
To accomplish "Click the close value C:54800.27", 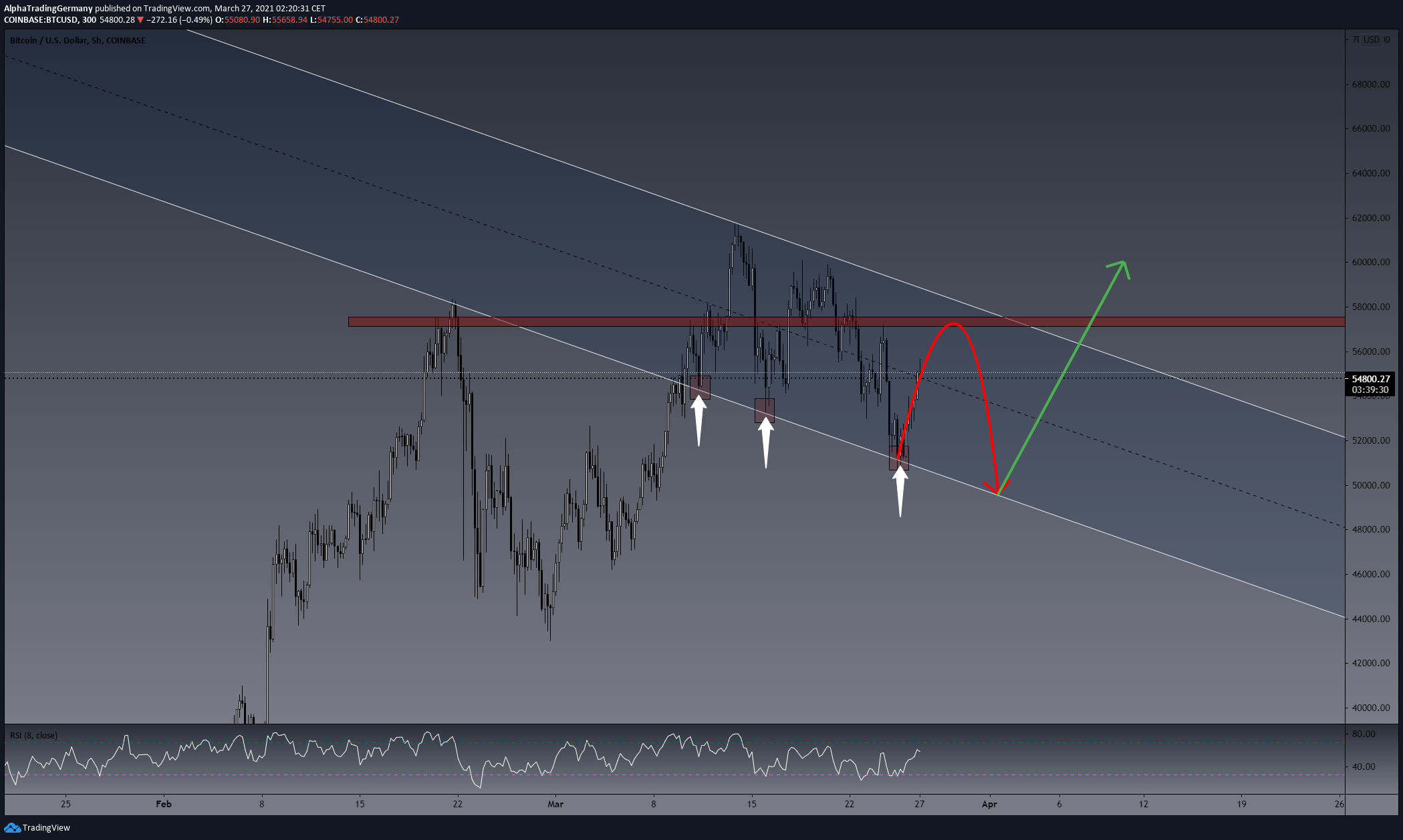I will tap(377, 20).
